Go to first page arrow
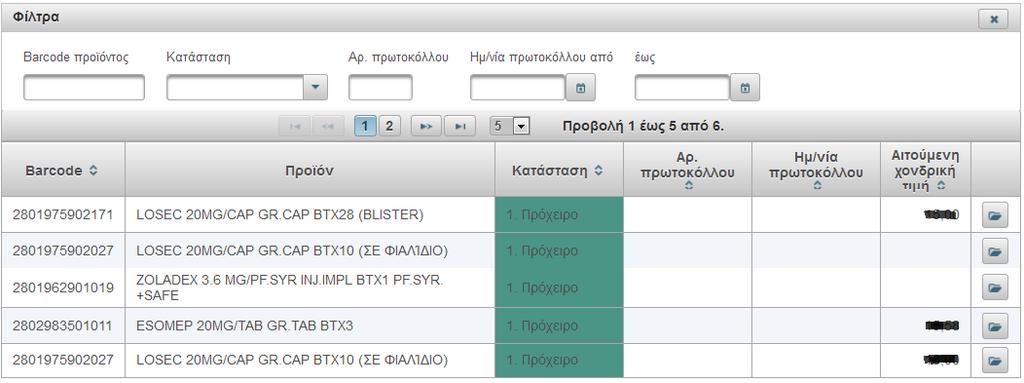The height and width of the screenshot is (383, 1024). [x=294, y=126]
